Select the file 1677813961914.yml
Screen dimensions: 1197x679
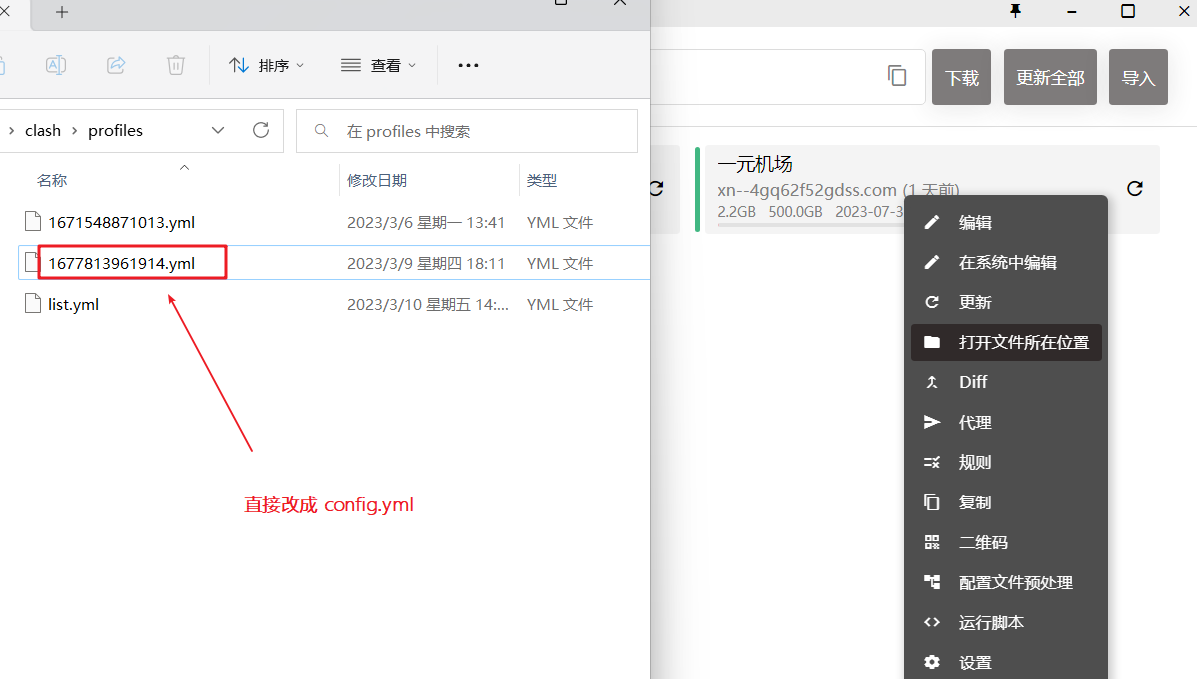122,263
